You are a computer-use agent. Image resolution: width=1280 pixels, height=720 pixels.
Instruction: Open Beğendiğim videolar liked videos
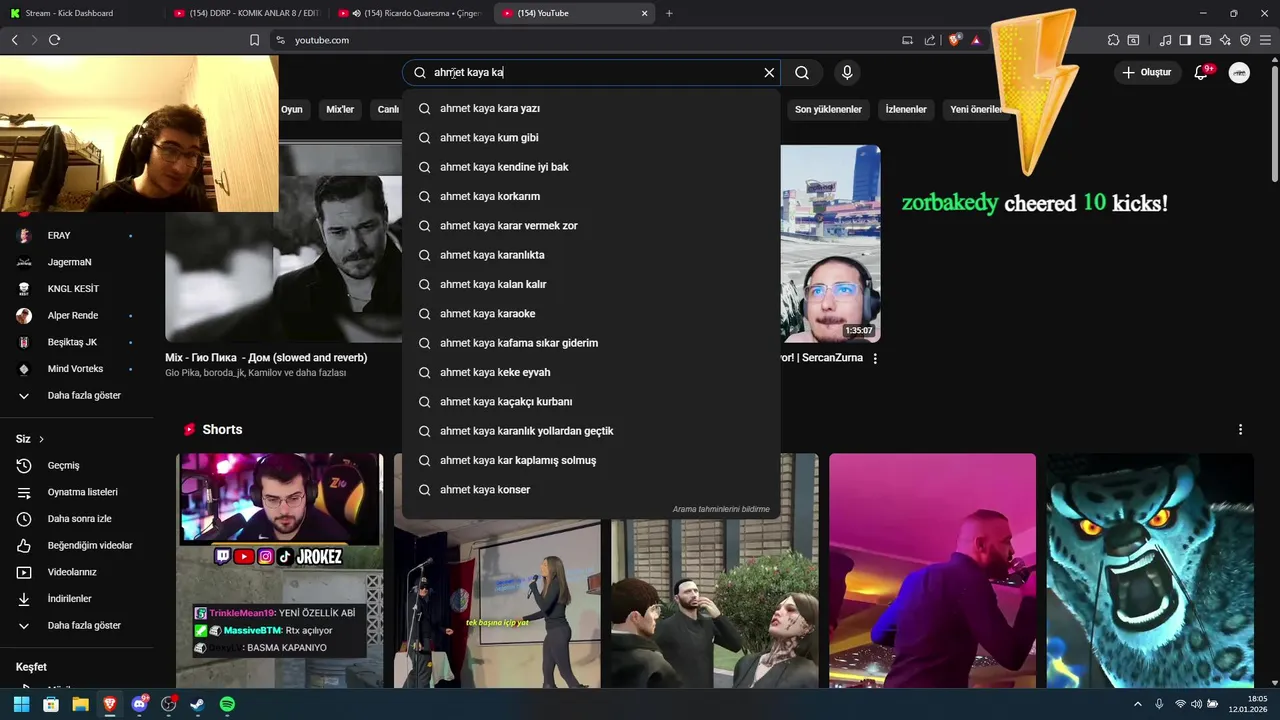click(x=77, y=545)
